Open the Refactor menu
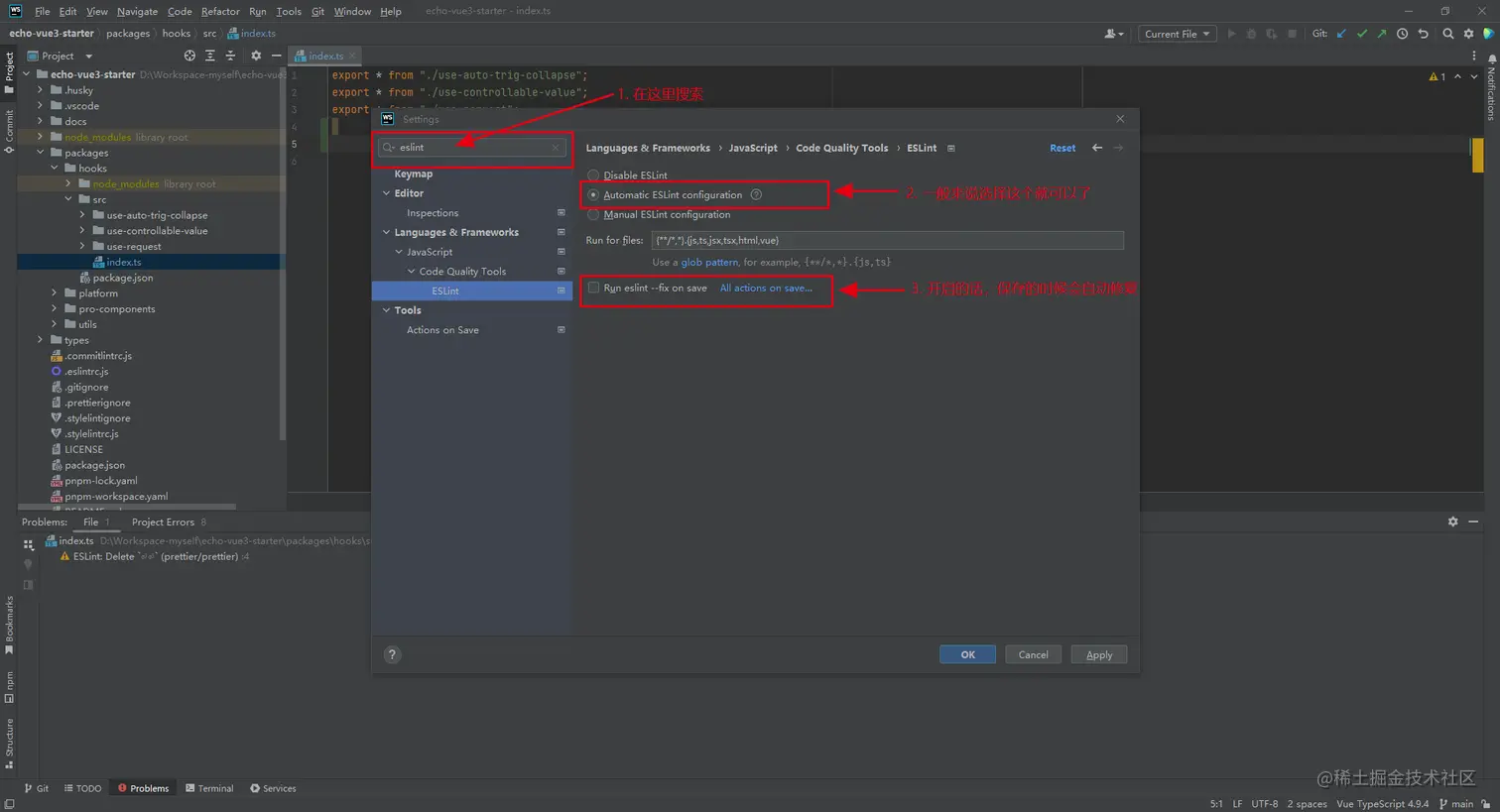1500x812 pixels. 220,11
